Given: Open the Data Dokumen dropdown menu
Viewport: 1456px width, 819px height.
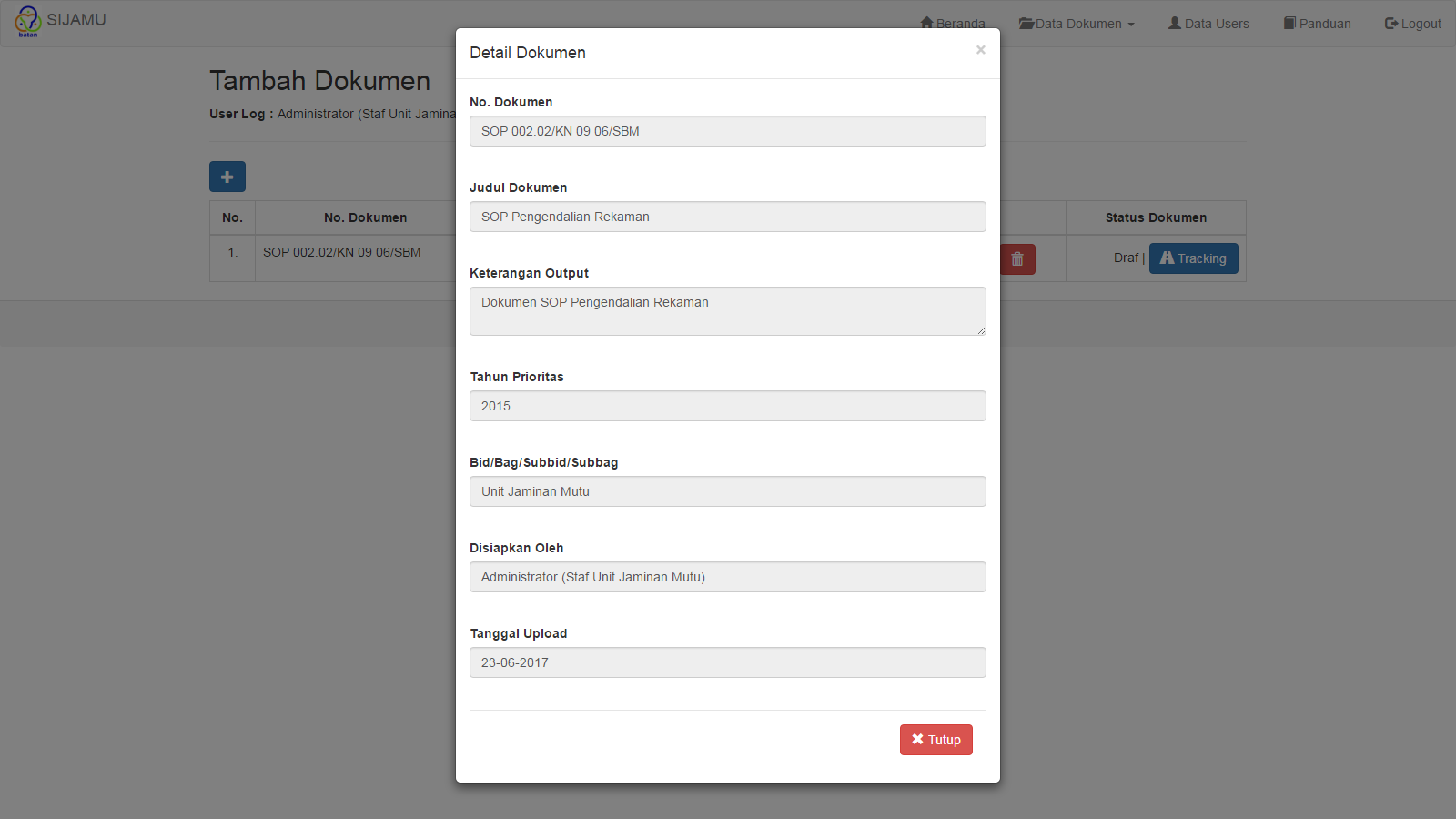Looking at the screenshot, I should 1077,24.
